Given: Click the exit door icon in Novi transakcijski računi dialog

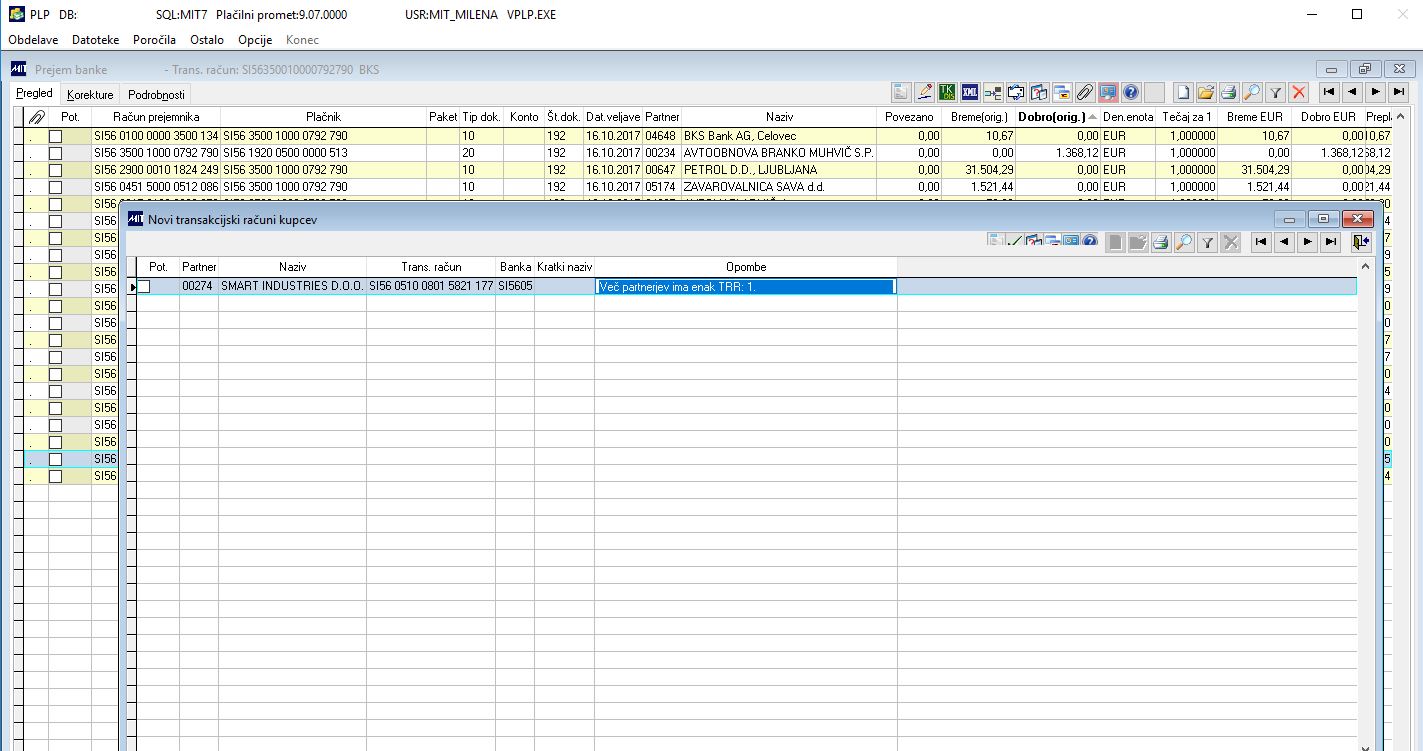Looking at the screenshot, I should [x=1360, y=242].
